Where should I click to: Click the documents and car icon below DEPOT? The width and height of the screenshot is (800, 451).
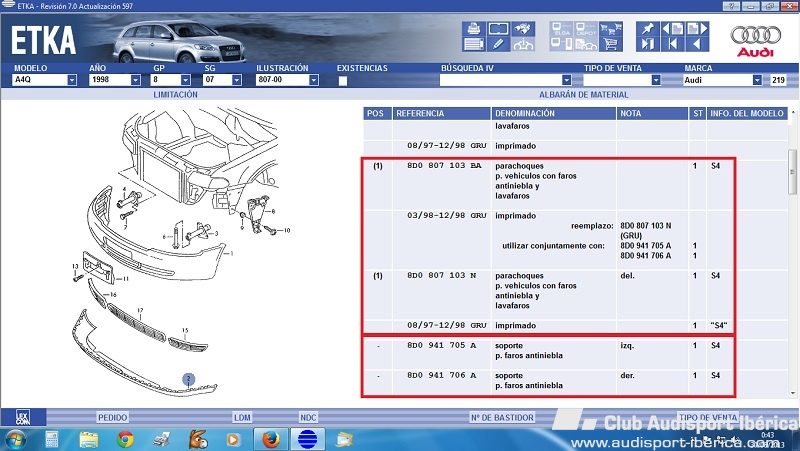pyautogui.click(x=586, y=44)
